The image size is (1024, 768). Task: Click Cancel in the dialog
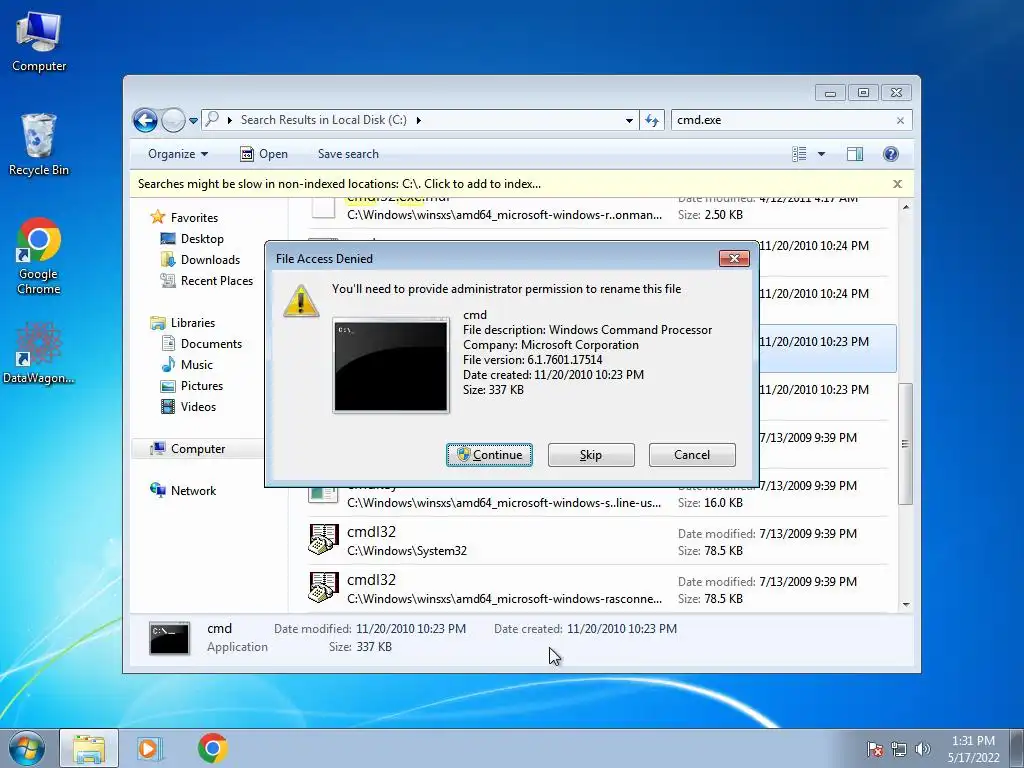[x=692, y=455]
